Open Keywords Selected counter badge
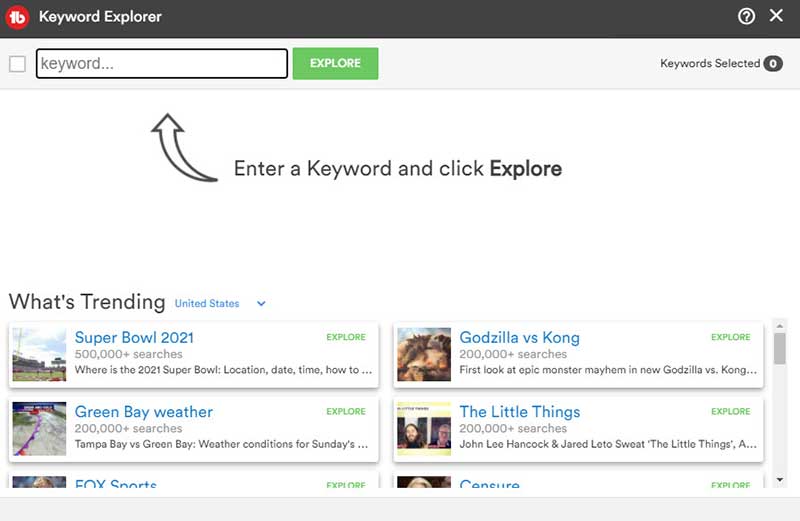Viewport: 800px width, 521px height. [x=773, y=63]
